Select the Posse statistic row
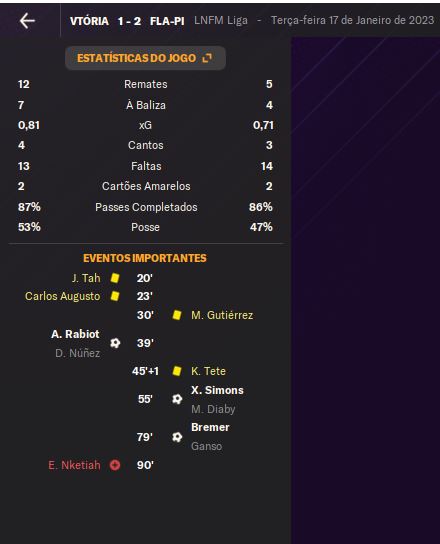This screenshot has width=440, height=544. click(145, 227)
